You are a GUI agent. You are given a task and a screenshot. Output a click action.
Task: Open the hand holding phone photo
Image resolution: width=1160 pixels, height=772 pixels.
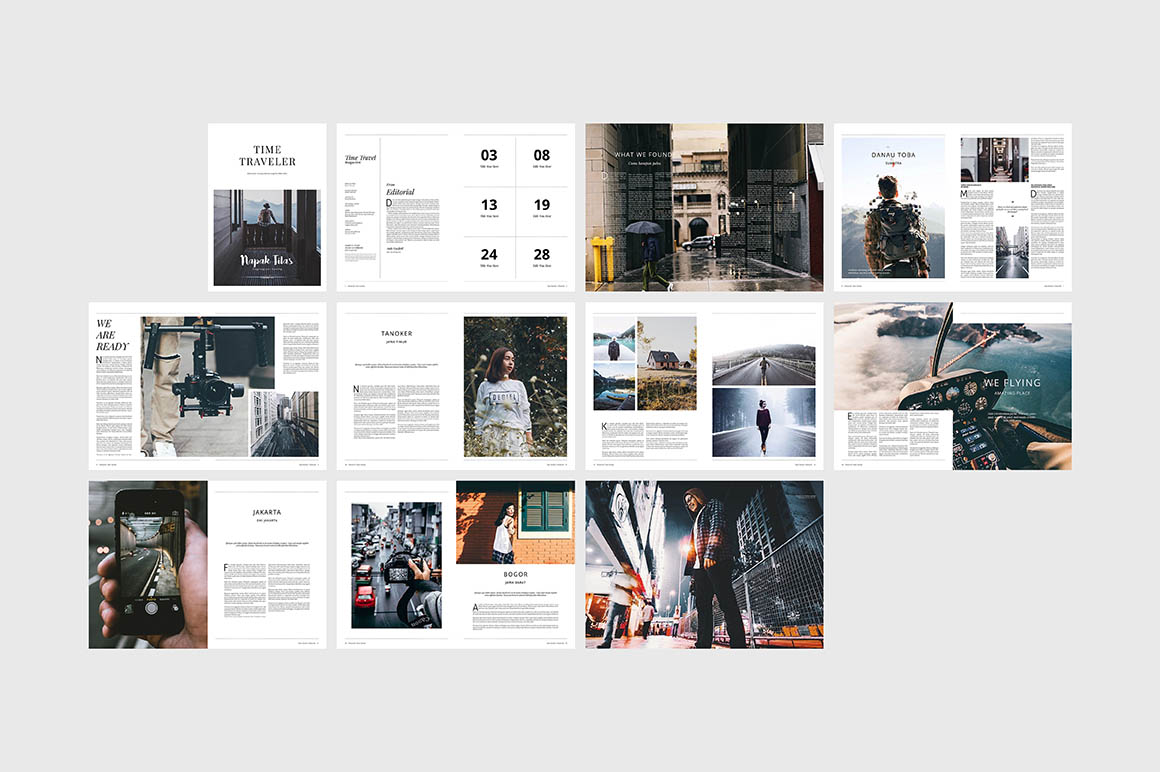pos(147,565)
